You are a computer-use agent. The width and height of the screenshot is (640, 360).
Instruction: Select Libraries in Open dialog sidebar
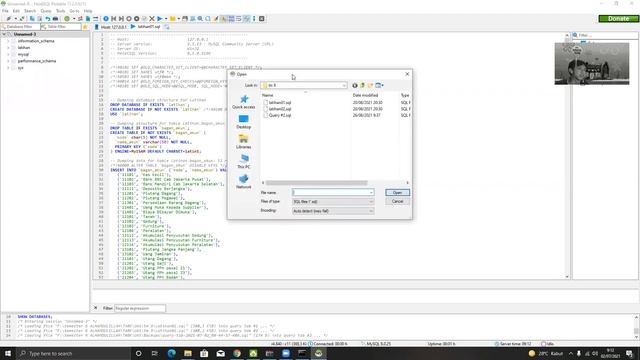(x=244, y=142)
